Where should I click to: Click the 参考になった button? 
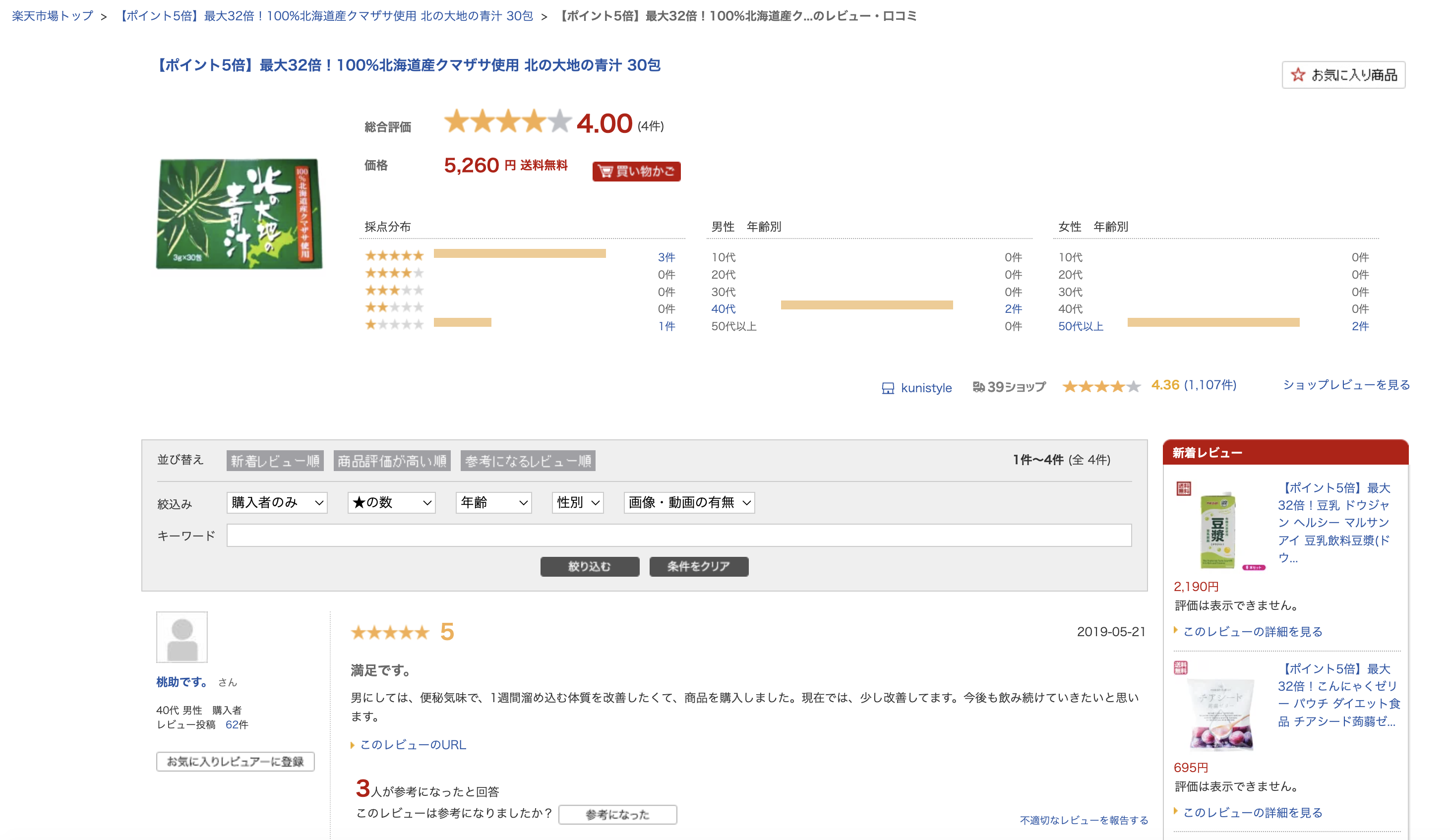point(617,814)
